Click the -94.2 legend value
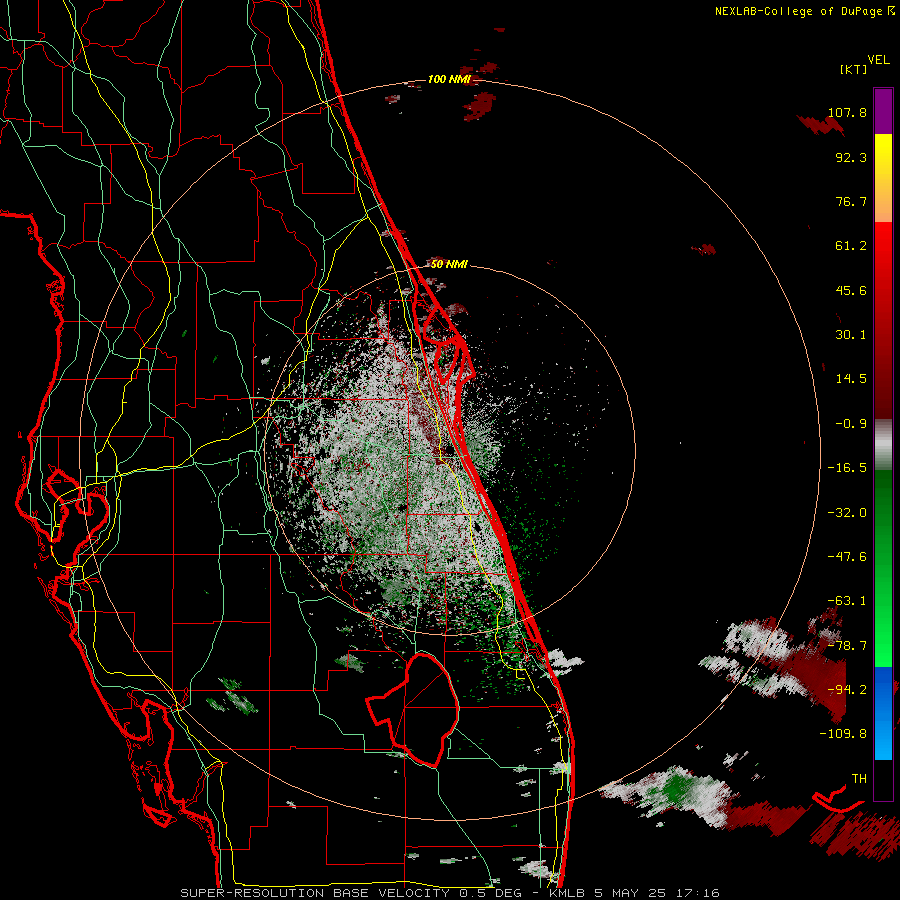 (x=847, y=690)
